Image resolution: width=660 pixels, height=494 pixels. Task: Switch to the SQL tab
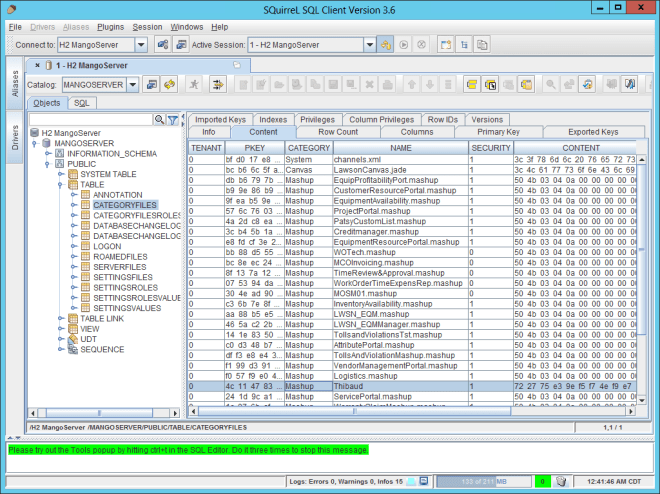pos(82,103)
